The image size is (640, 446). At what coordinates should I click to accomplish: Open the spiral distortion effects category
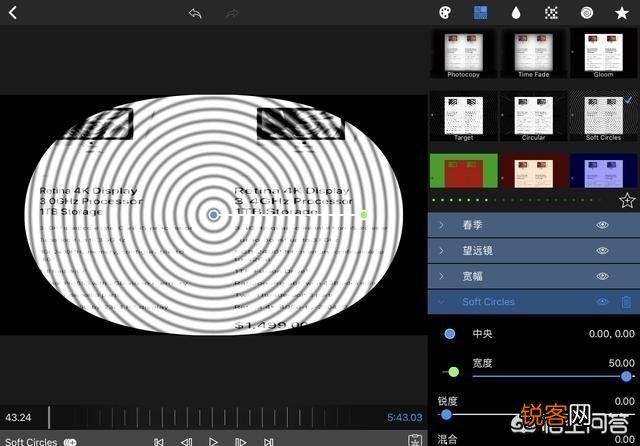[x=587, y=13]
